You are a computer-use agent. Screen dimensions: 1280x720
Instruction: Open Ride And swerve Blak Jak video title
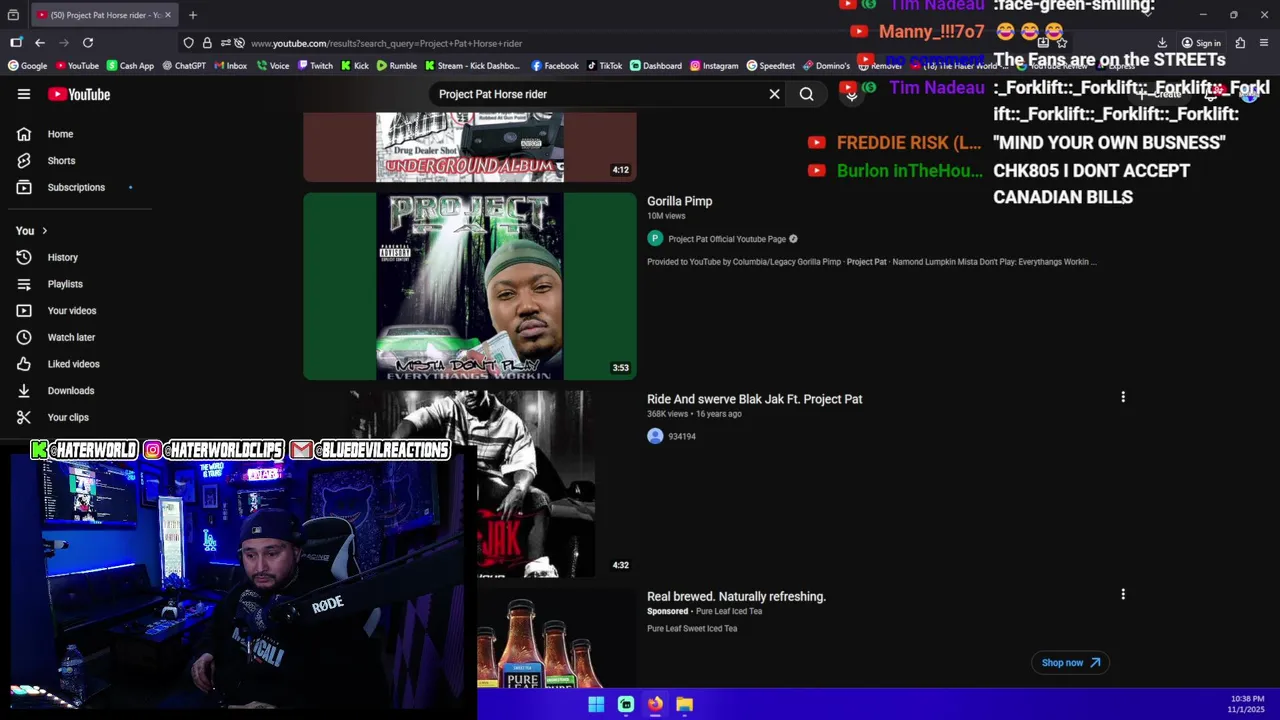point(754,399)
